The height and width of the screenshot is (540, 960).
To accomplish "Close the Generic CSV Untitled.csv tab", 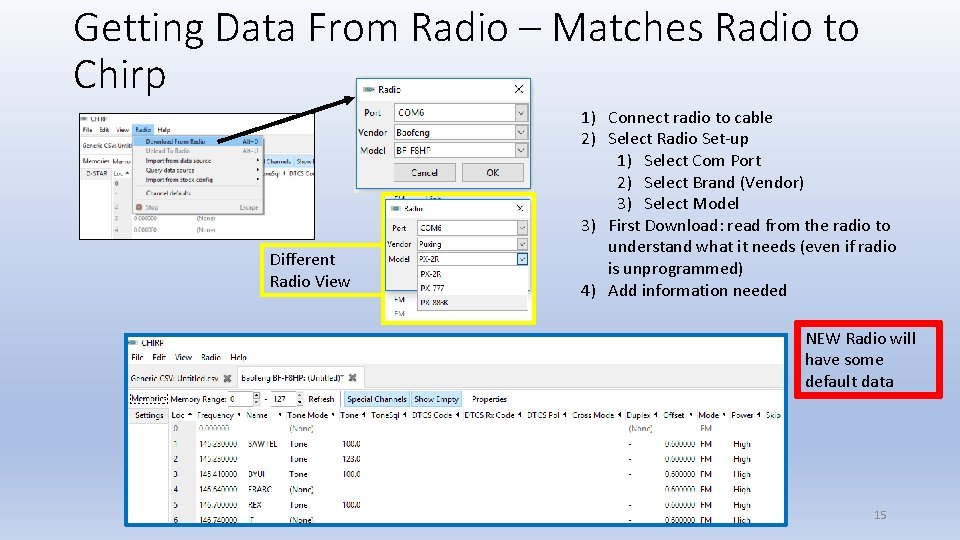I will [227, 378].
